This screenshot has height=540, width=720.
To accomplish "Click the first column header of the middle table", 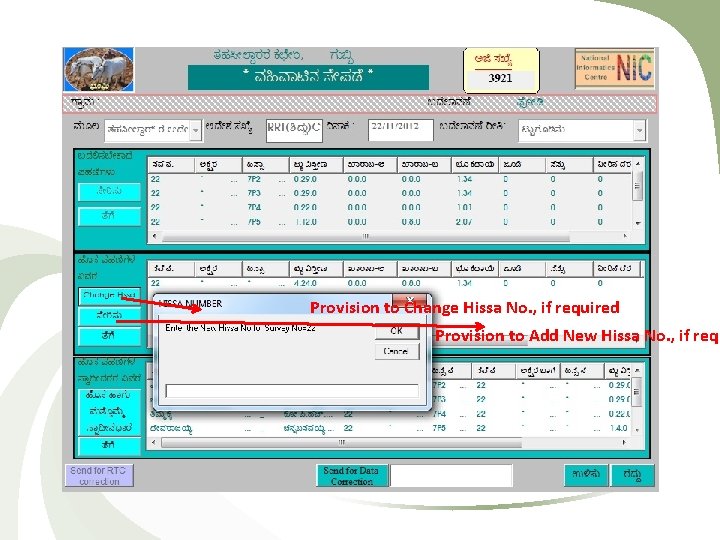I will [x=171, y=269].
